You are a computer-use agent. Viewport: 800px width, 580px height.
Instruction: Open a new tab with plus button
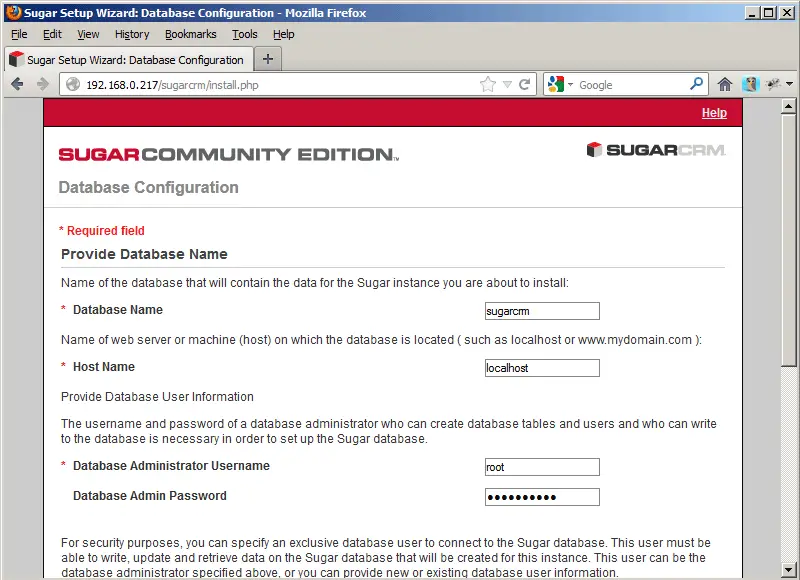pos(267,59)
